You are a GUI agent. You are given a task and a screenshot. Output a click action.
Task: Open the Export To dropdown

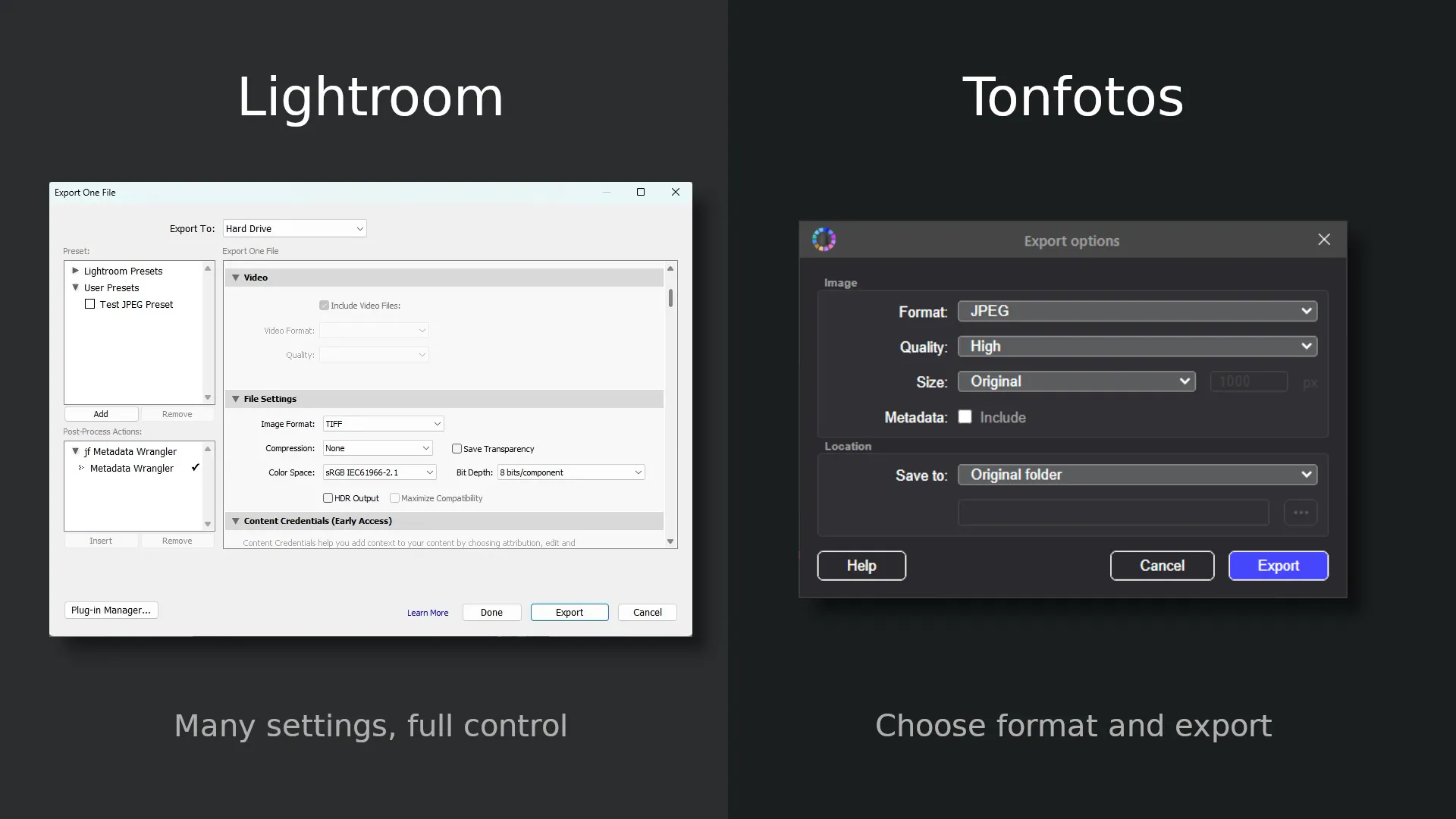295,228
